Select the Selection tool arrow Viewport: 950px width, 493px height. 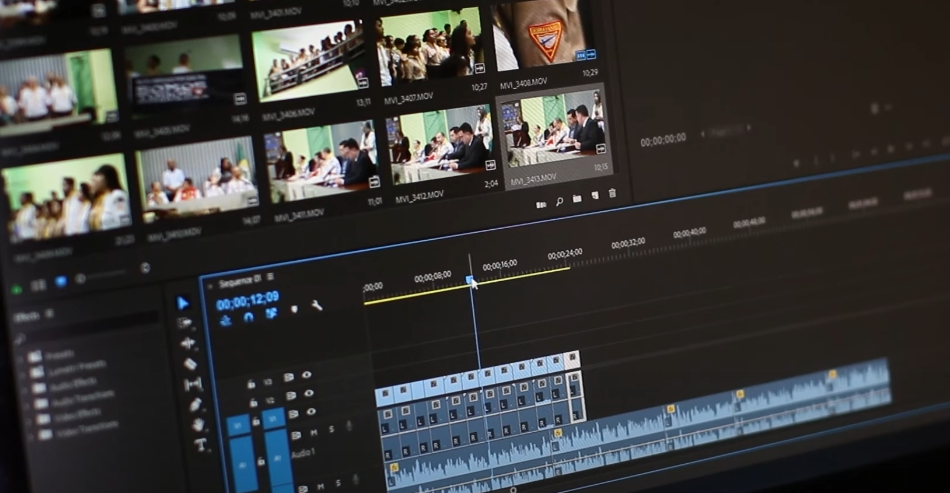click(183, 303)
